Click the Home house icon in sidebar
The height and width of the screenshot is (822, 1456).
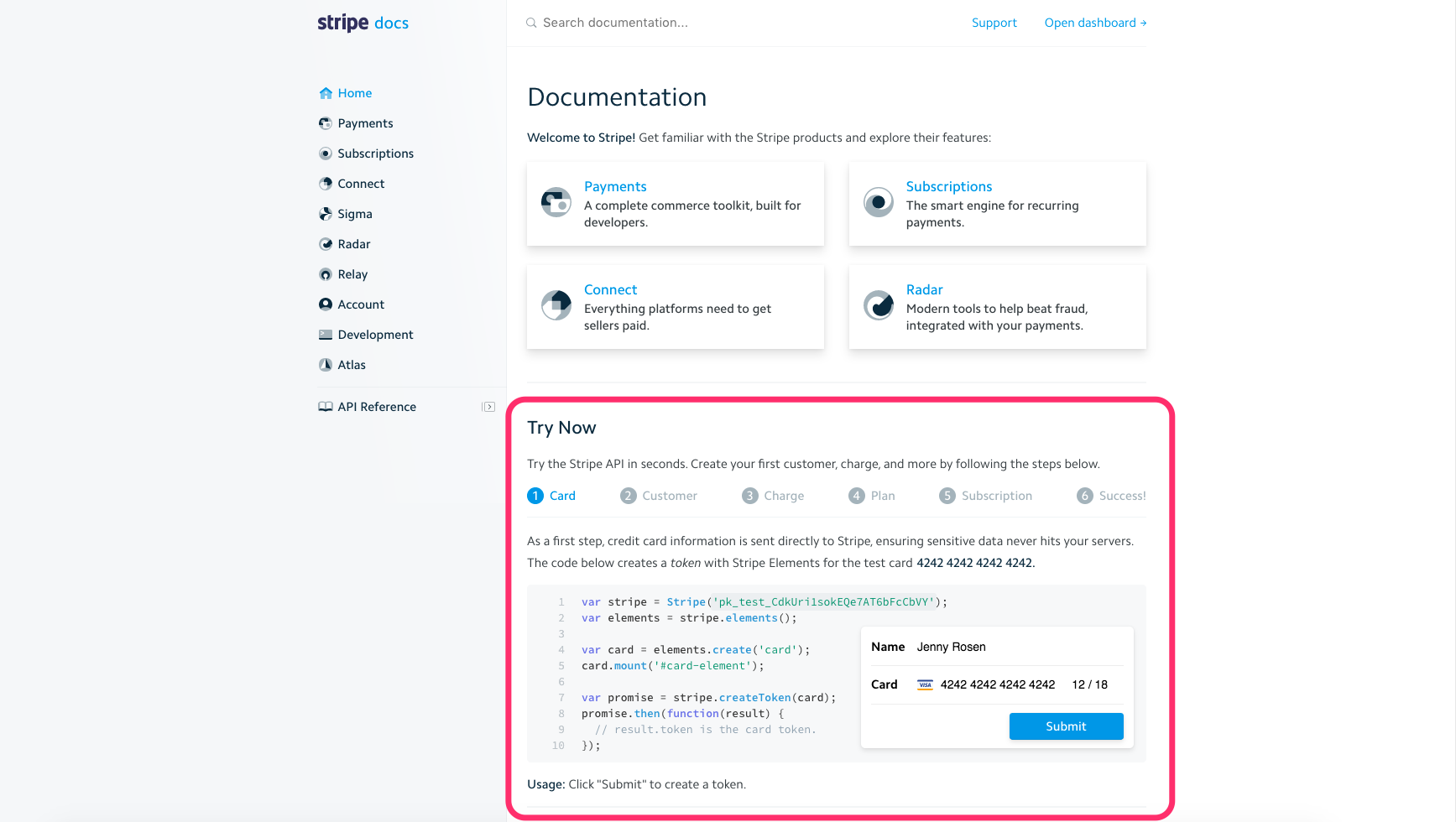[x=326, y=93]
